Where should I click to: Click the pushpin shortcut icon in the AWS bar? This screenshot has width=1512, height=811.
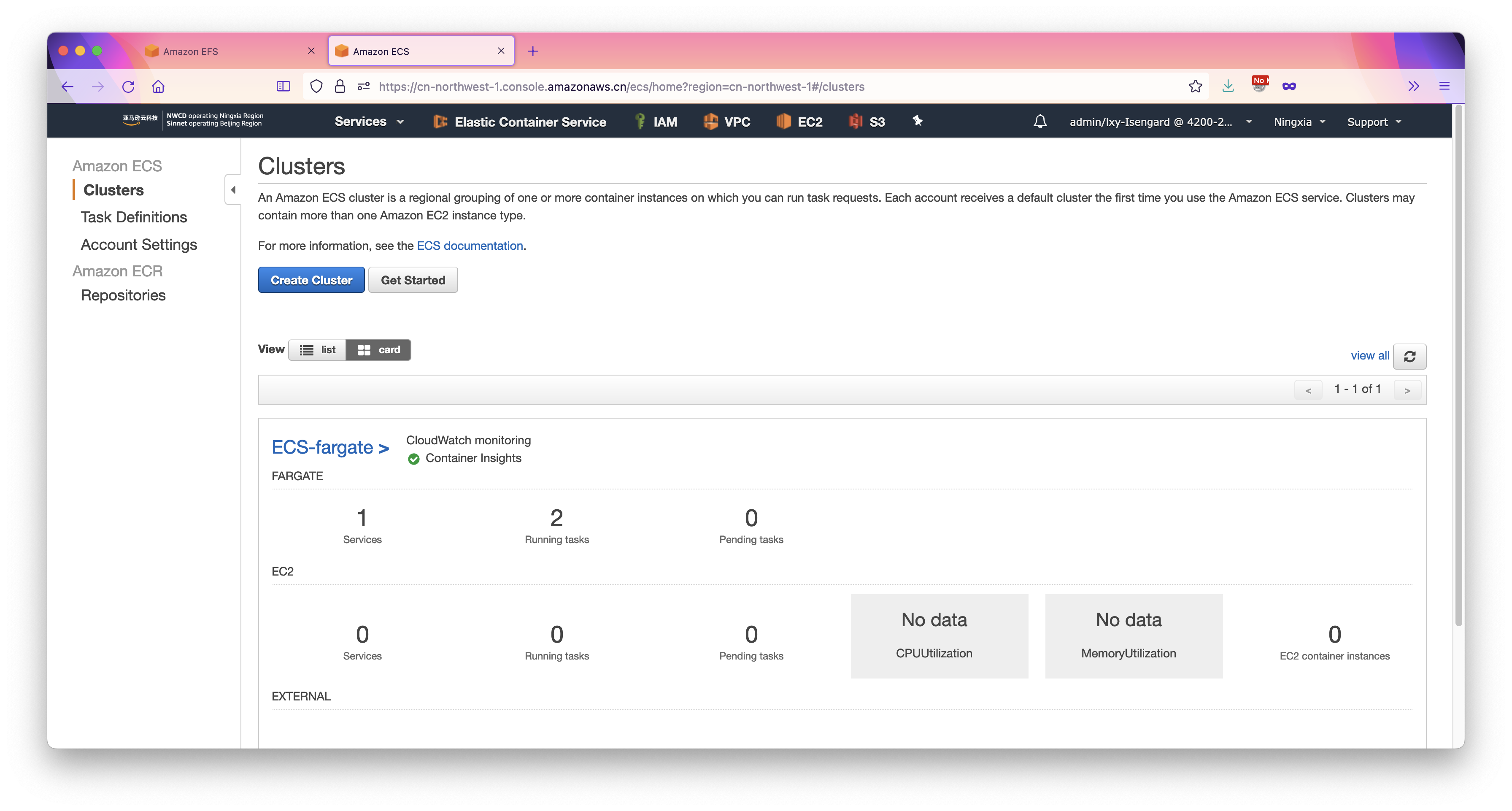918,121
